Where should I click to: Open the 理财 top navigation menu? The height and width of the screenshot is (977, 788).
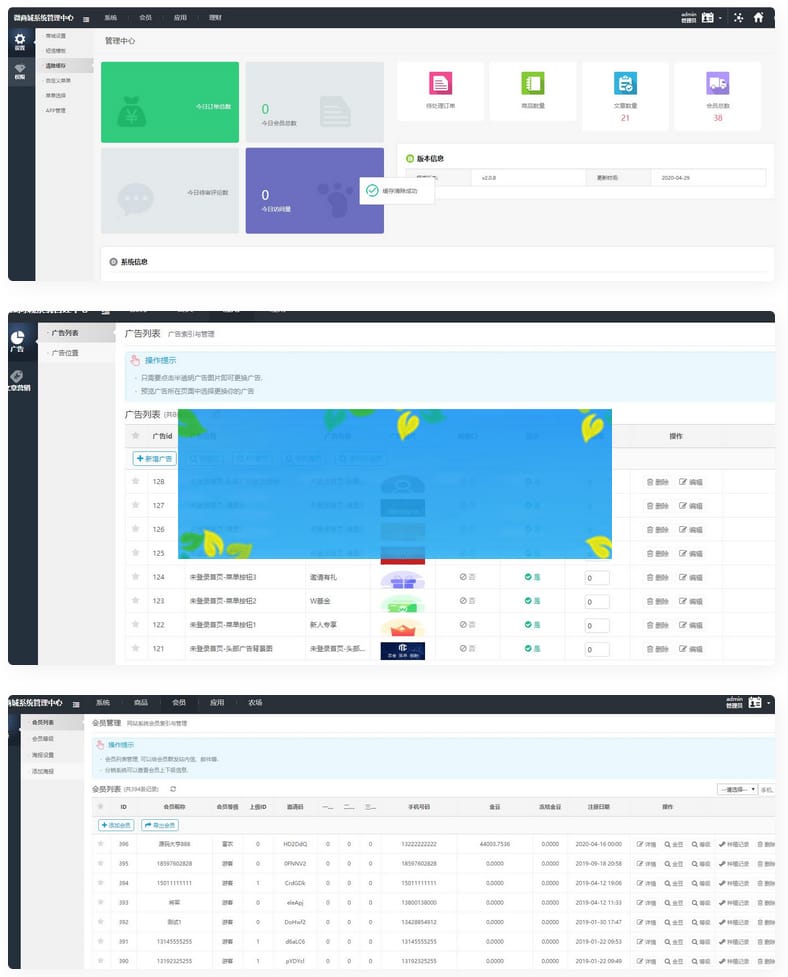(215, 18)
